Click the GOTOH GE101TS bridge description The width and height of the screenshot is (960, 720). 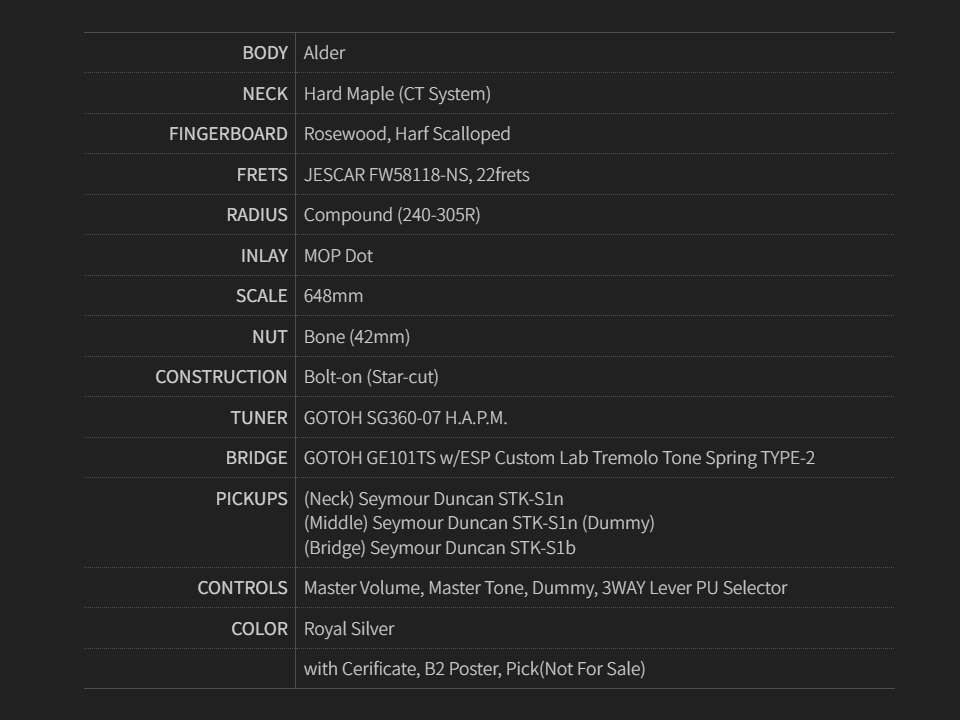pos(559,458)
